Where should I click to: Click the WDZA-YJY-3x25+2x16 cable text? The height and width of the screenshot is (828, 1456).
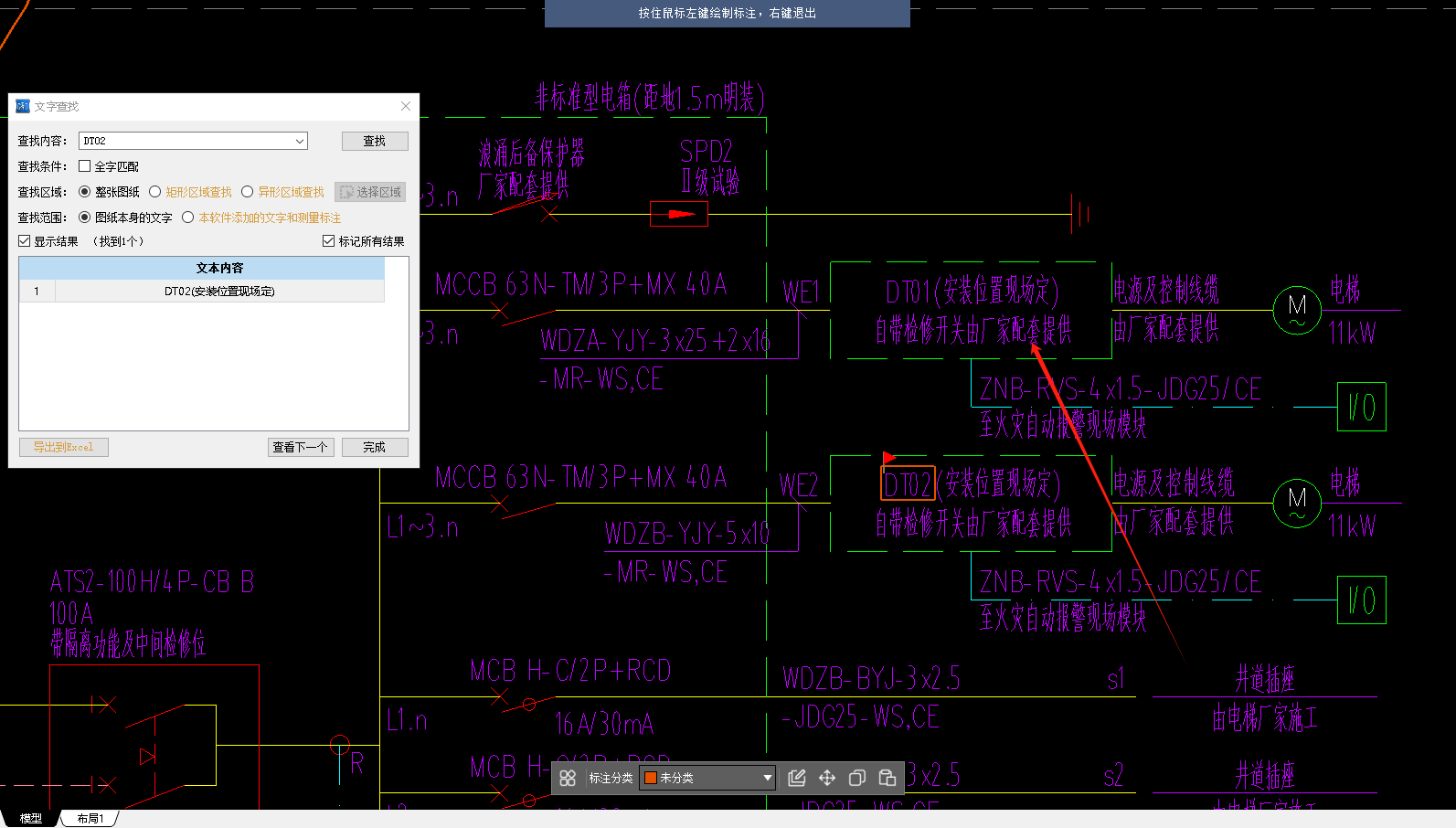point(655,341)
